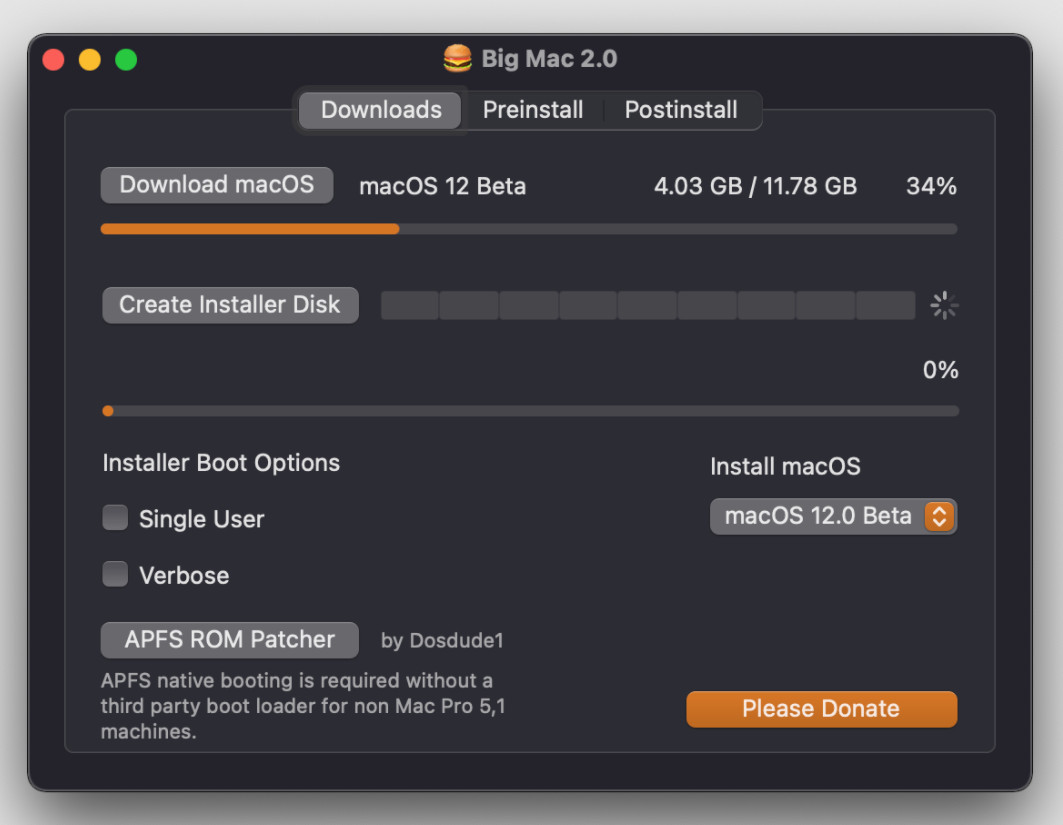Click the "34%" download percentage
The height and width of the screenshot is (825, 1063).
click(x=931, y=186)
